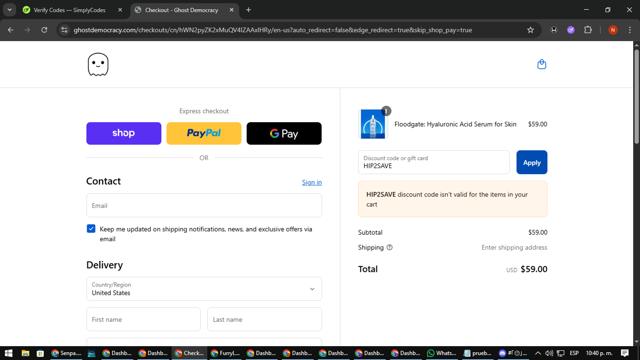Click the Shipping help question mark icon

[x=389, y=247]
